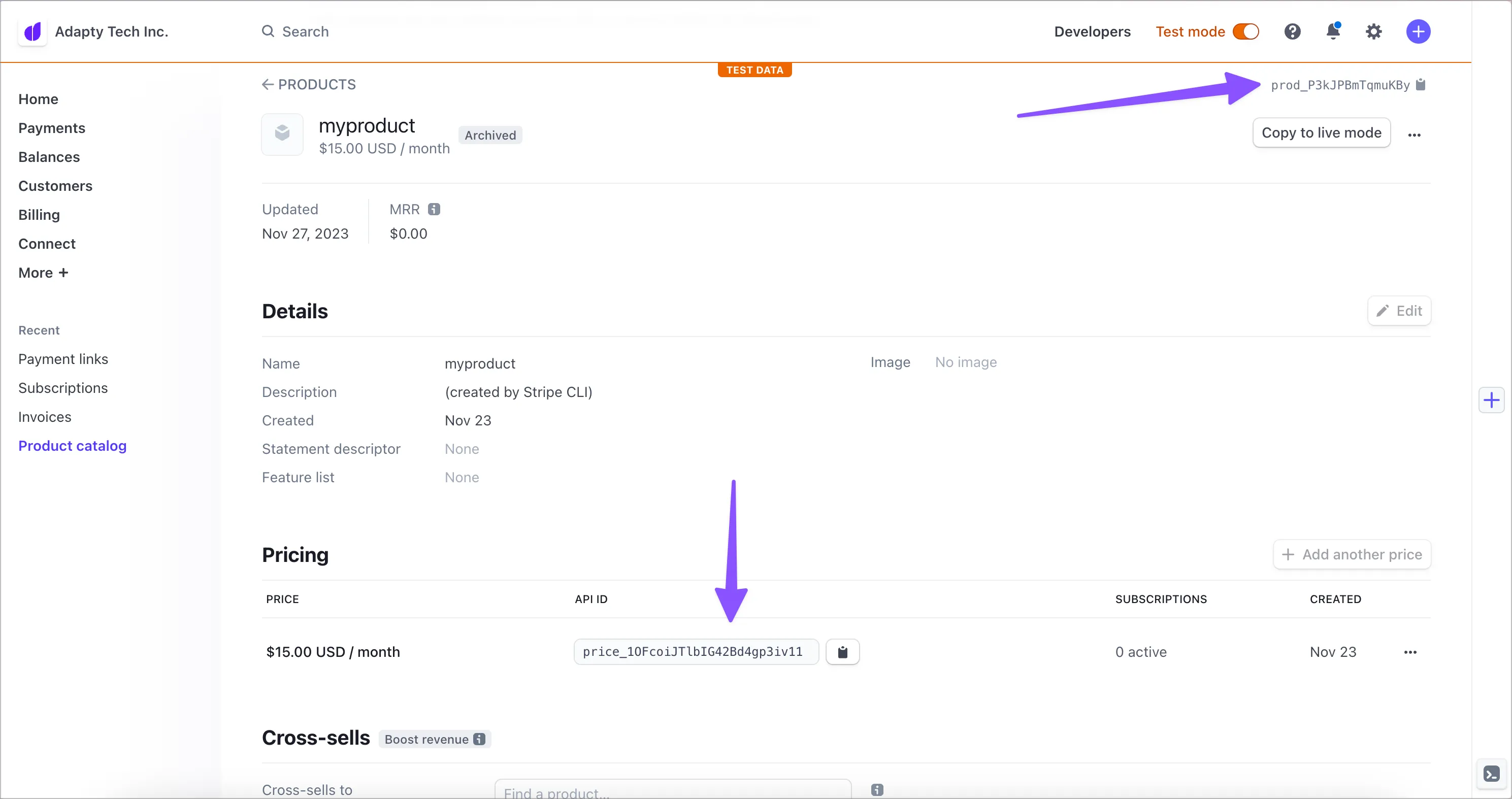The height and width of the screenshot is (799, 1512).
Task: Click the MRR info icon
Action: [434, 210]
